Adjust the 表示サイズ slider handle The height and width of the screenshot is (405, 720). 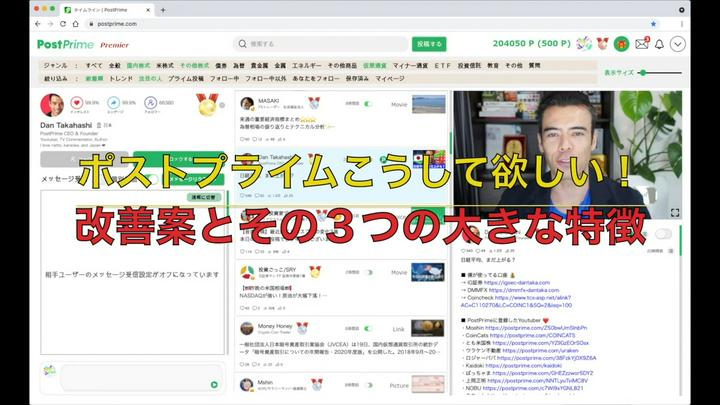643,73
